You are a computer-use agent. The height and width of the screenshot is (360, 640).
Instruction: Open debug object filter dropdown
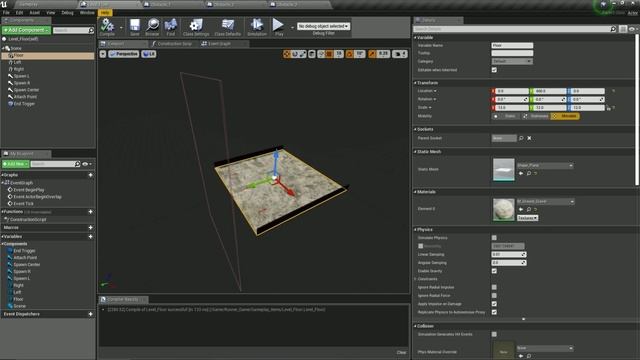click(x=323, y=26)
